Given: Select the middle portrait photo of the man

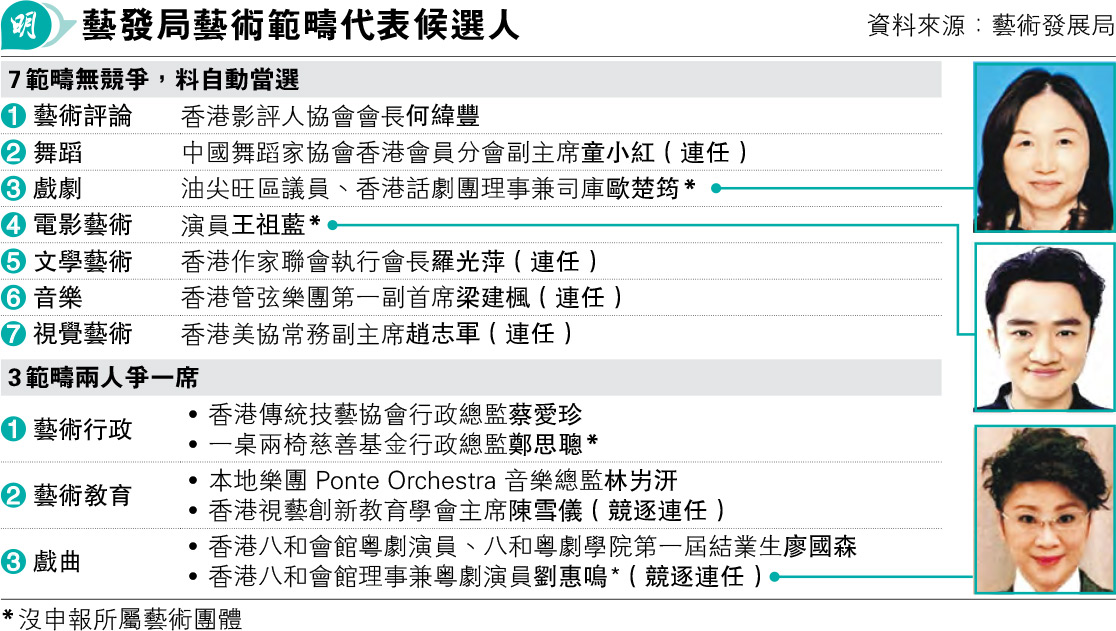Looking at the screenshot, I should coord(1044,327).
